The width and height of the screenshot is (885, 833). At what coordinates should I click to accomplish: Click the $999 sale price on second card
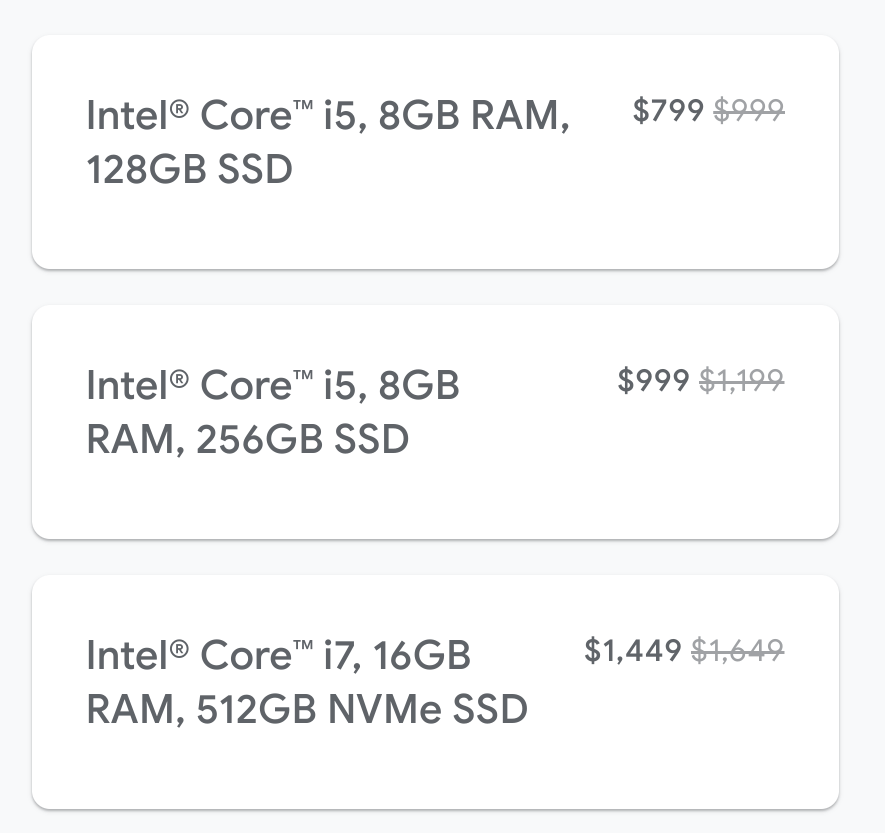[653, 379]
